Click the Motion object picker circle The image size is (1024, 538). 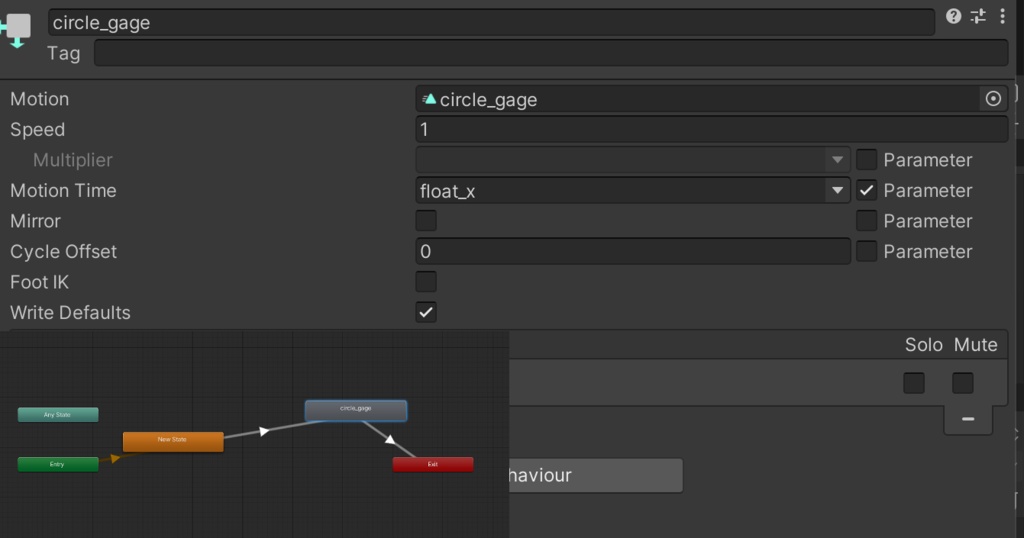point(993,99)
